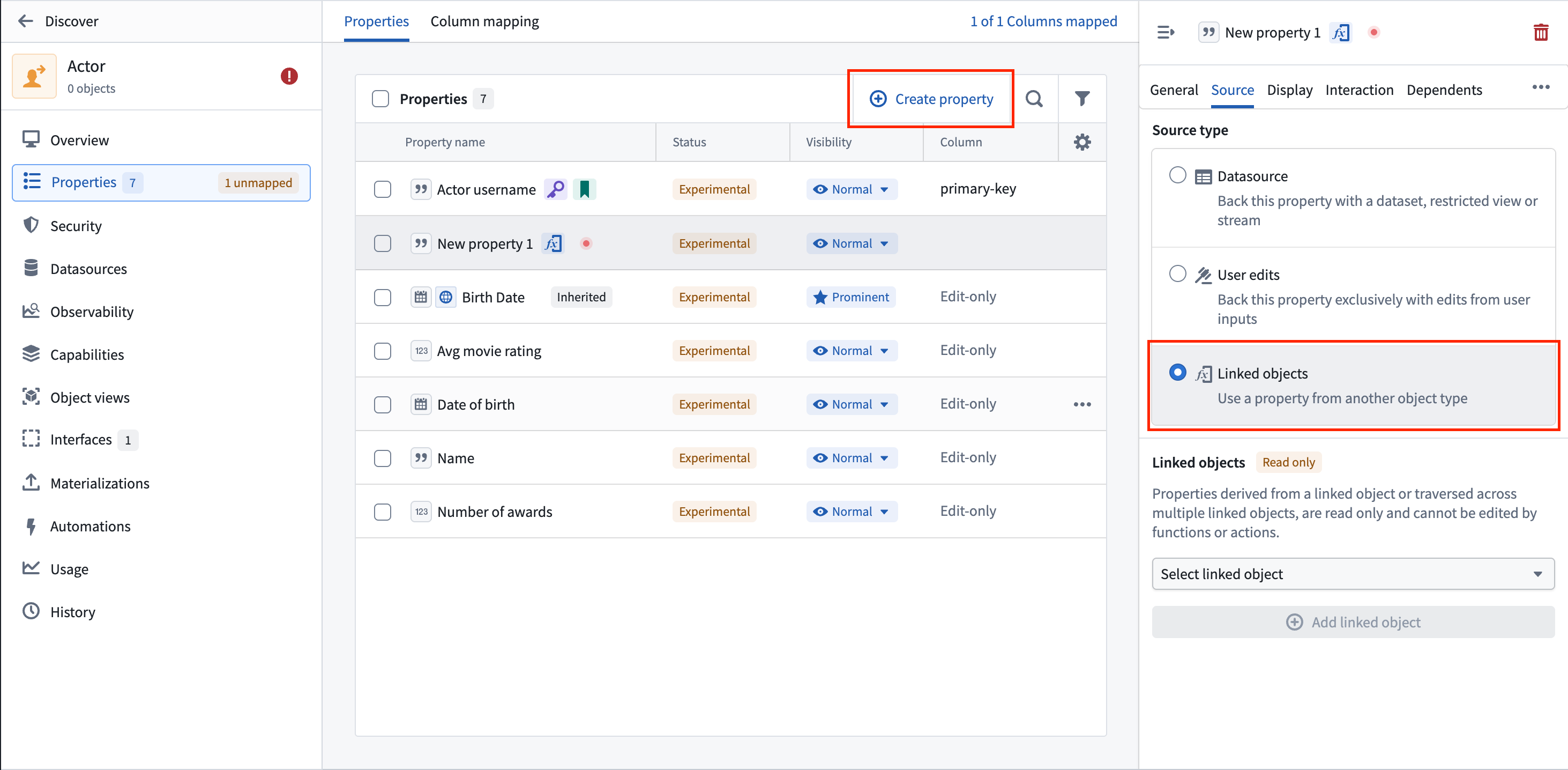This screenshot has width=1568, height=770.
Task: Open the Normal visibility dropdown for Actor username
Action: [x=852, y=189]
